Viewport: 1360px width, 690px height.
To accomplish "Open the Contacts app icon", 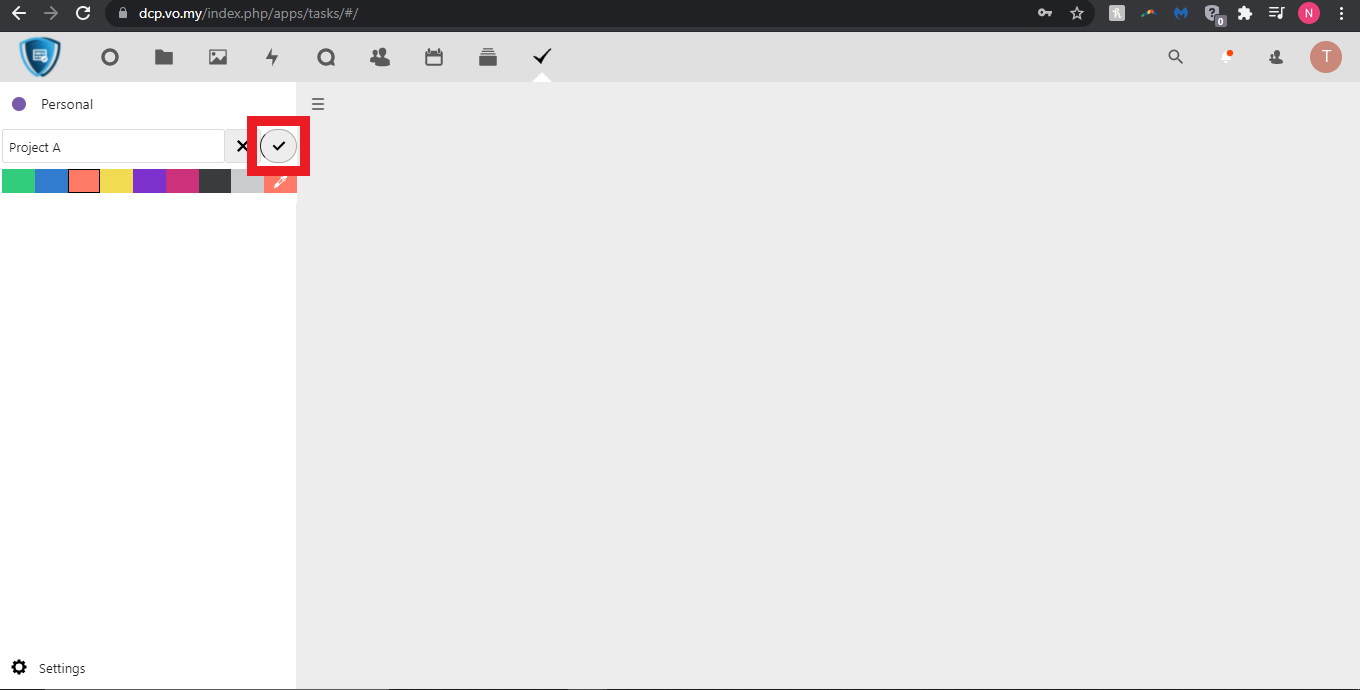I will point(380,57).
